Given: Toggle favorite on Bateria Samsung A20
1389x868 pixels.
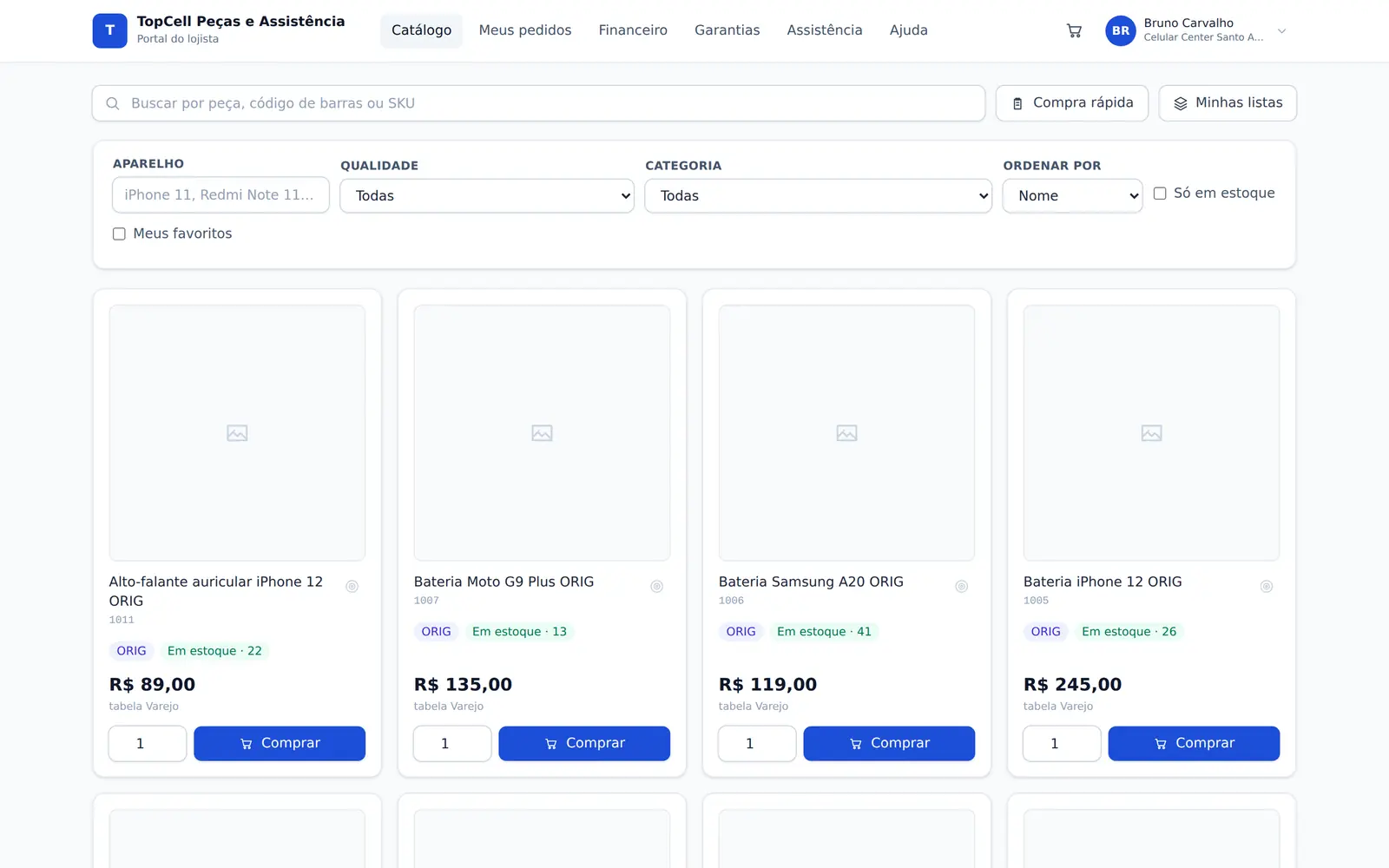Looking at the screenshot, I should (x=962, y=587).
